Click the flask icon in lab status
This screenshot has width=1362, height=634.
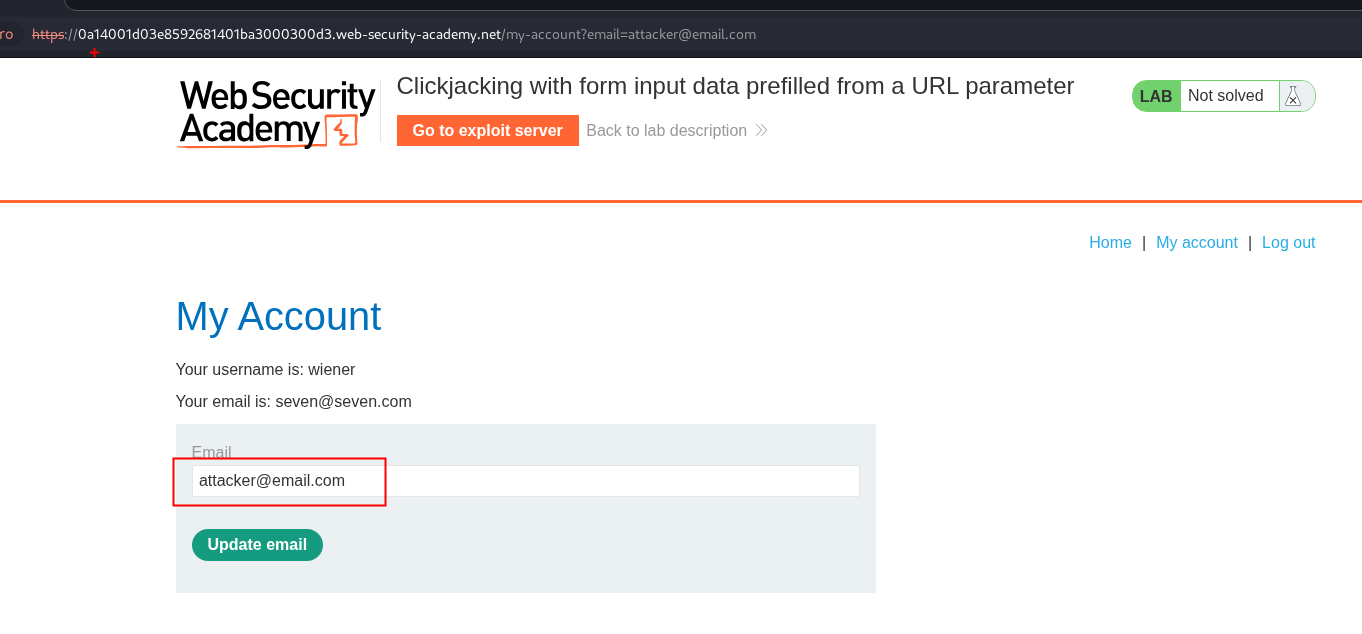coord(1292,96)
